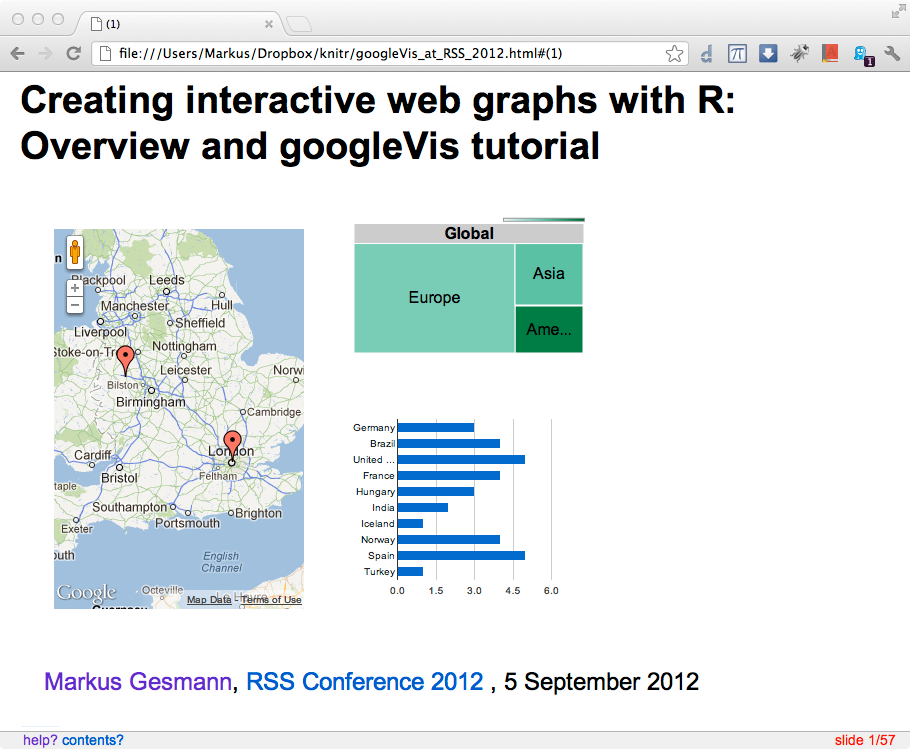Click the '6.0' axis label on chart

[551, 591]
